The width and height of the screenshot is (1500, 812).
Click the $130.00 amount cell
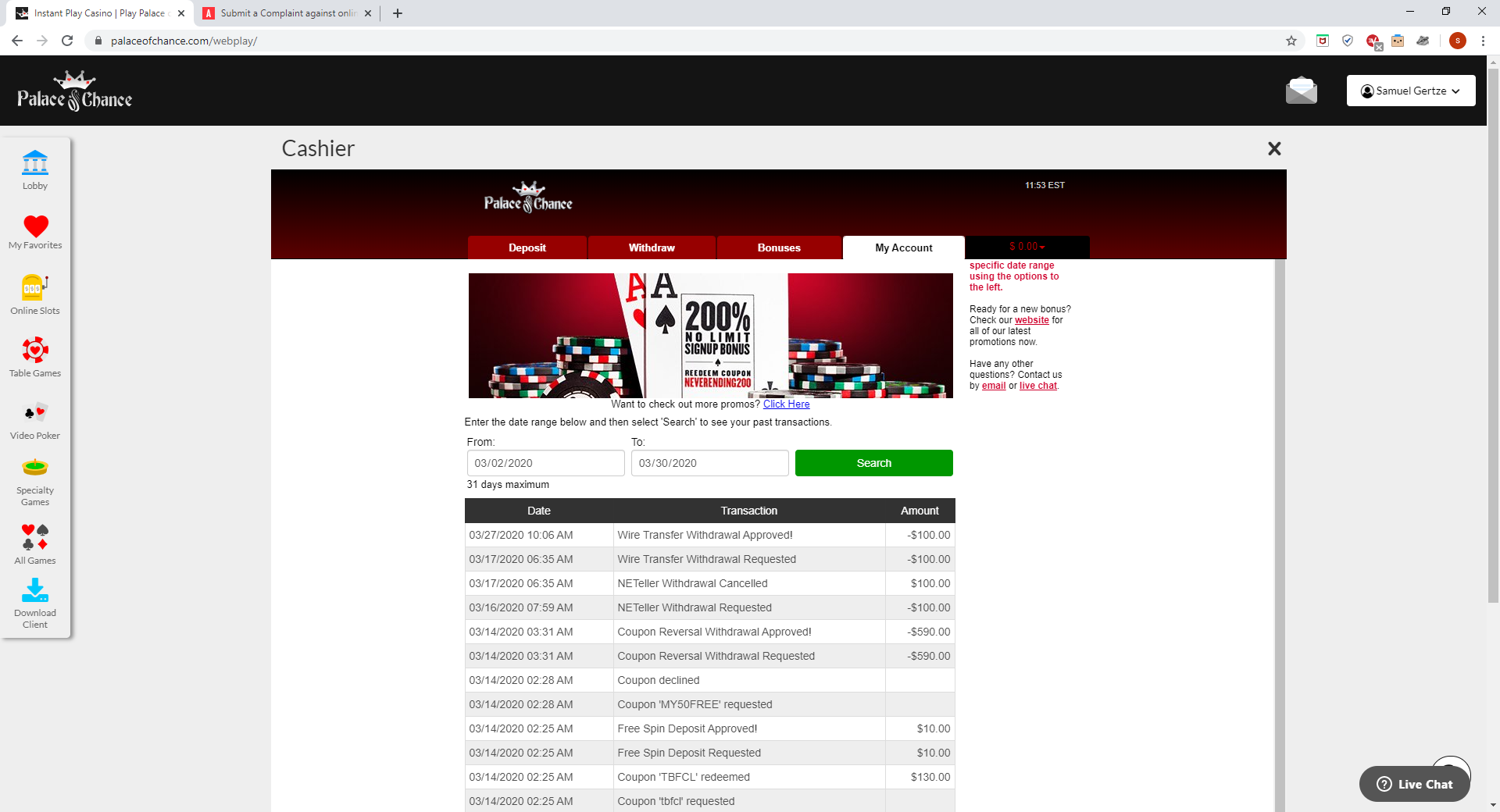[920, 777]
